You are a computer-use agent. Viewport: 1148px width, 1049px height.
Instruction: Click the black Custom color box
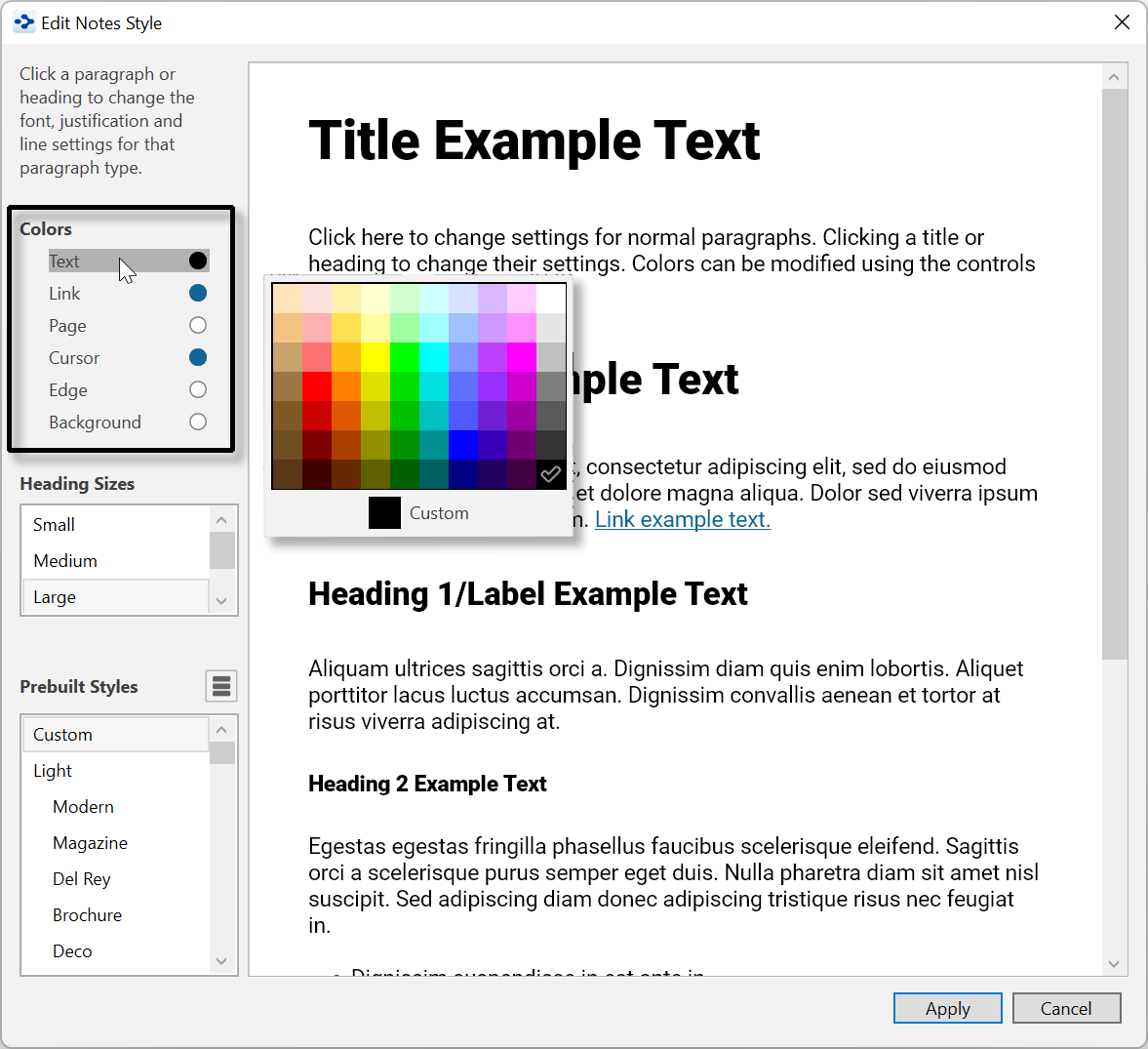point(384,512)
